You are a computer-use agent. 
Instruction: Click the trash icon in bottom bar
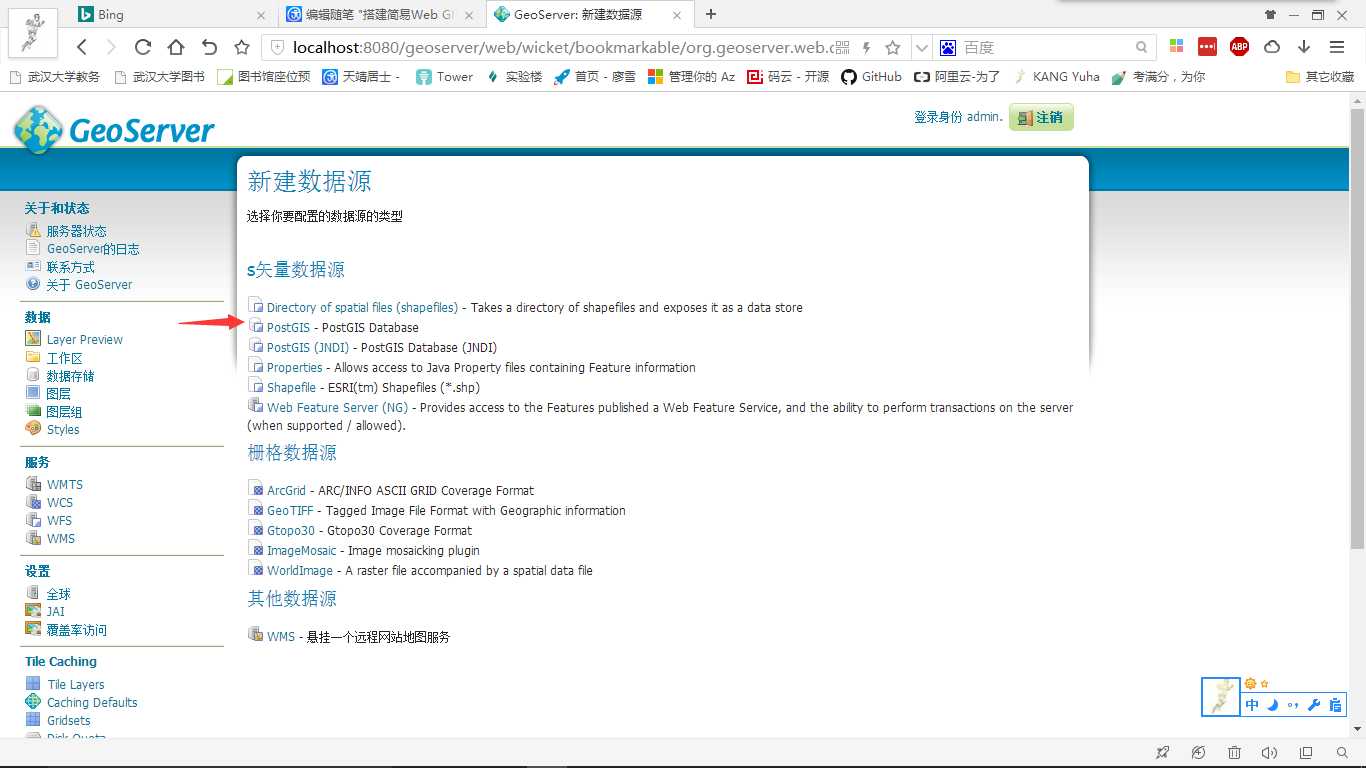[x=1234, y=753]
